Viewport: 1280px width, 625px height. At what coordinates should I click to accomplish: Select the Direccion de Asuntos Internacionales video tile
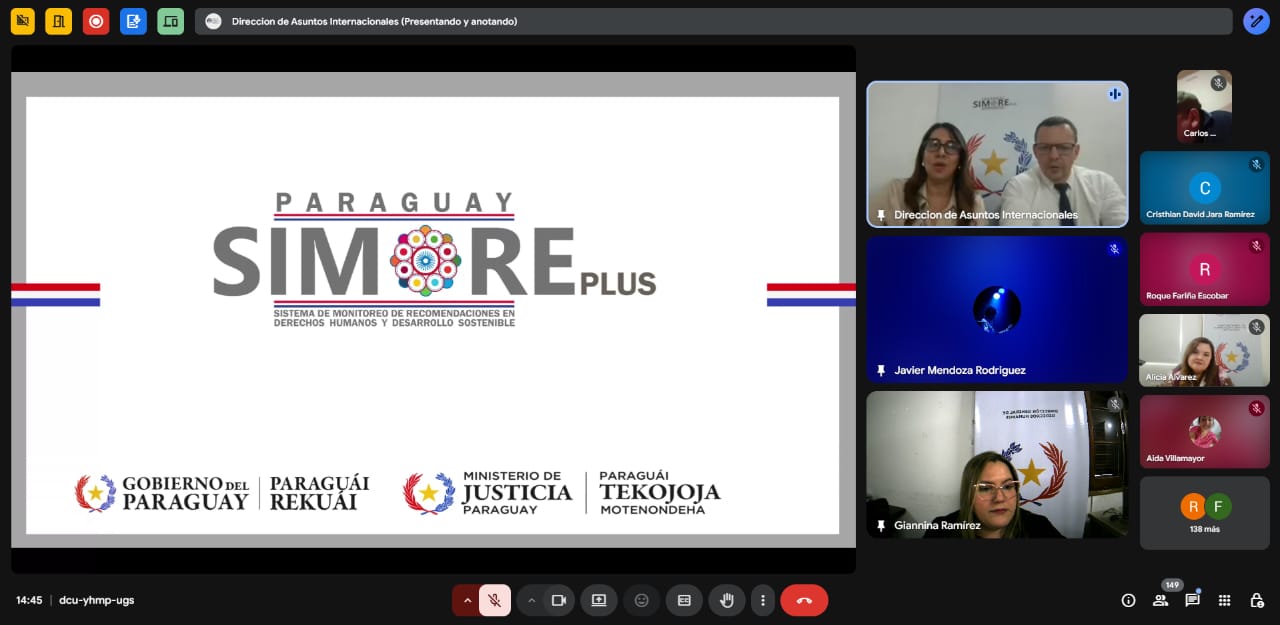pos(997,154)
